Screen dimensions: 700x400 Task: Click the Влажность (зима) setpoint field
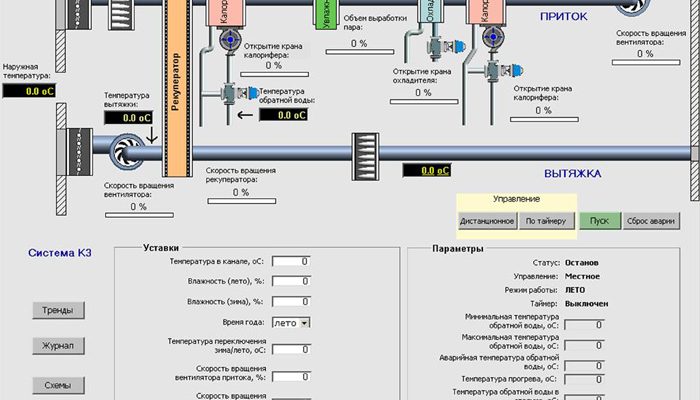coord(291,301)
